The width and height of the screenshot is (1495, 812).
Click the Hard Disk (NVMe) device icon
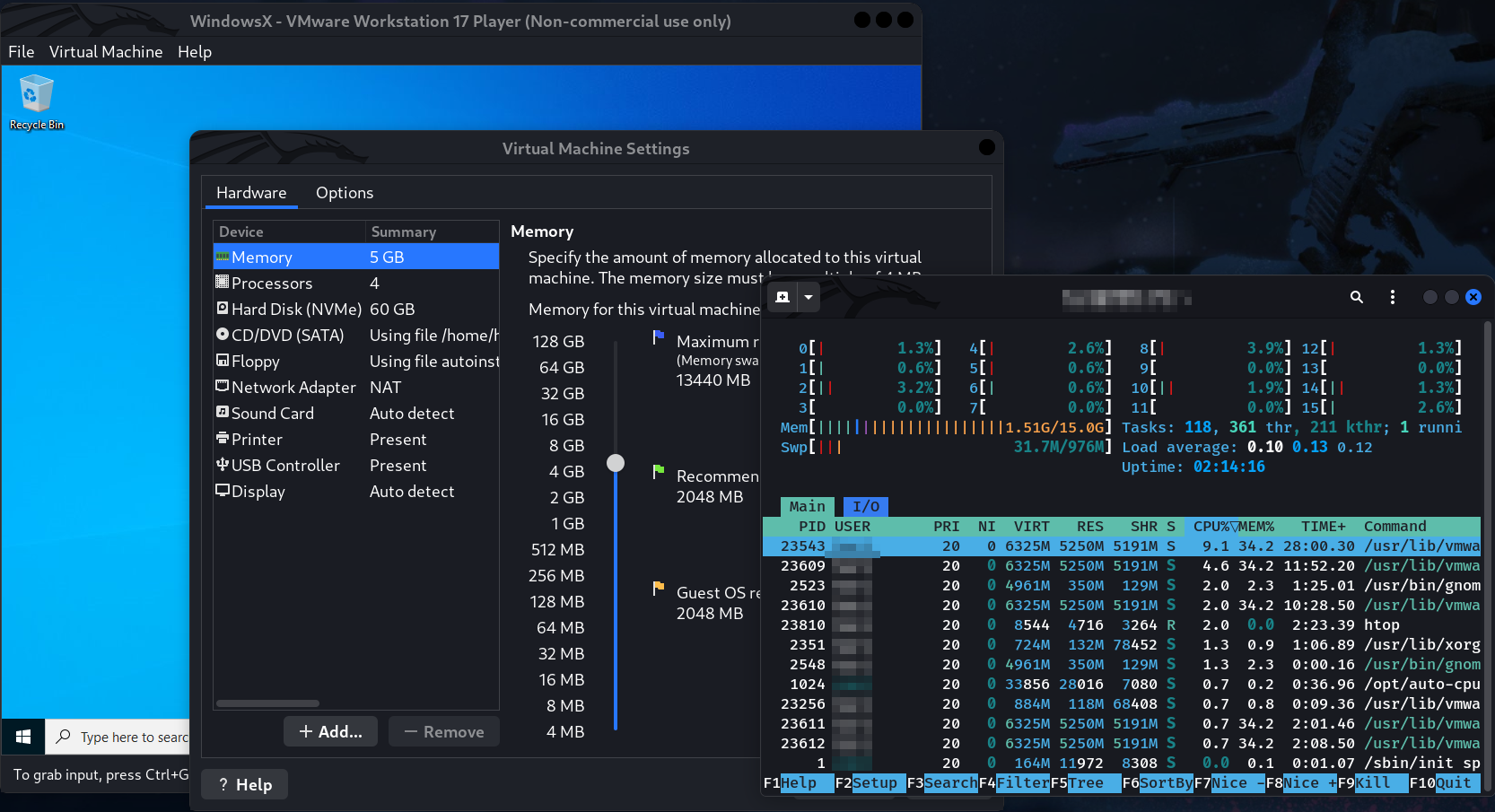click(x=223, y=308)
